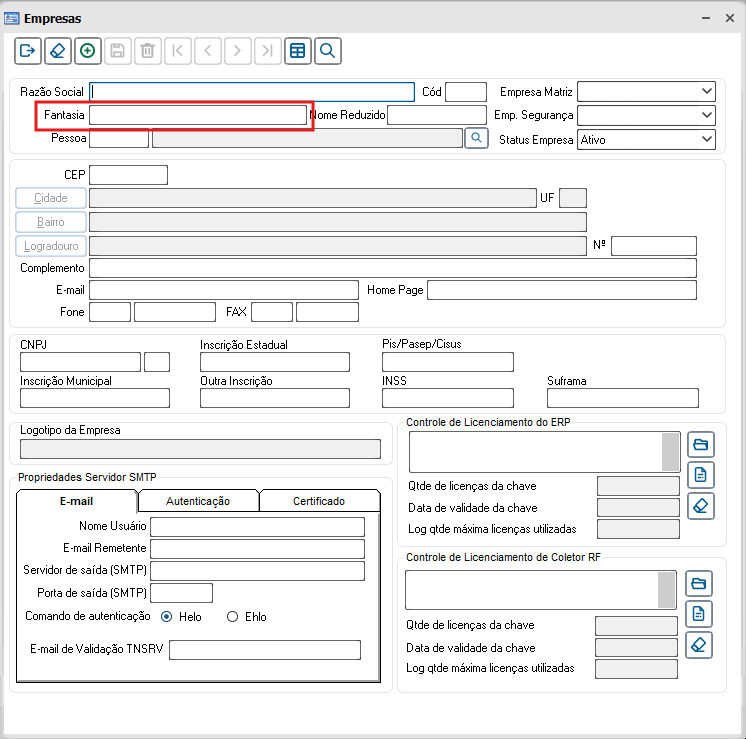The width and height of the screenshot is (746, 739).
Task: Click the Servidor de saída (SMTP) field
Action: (x=257, y=571)
